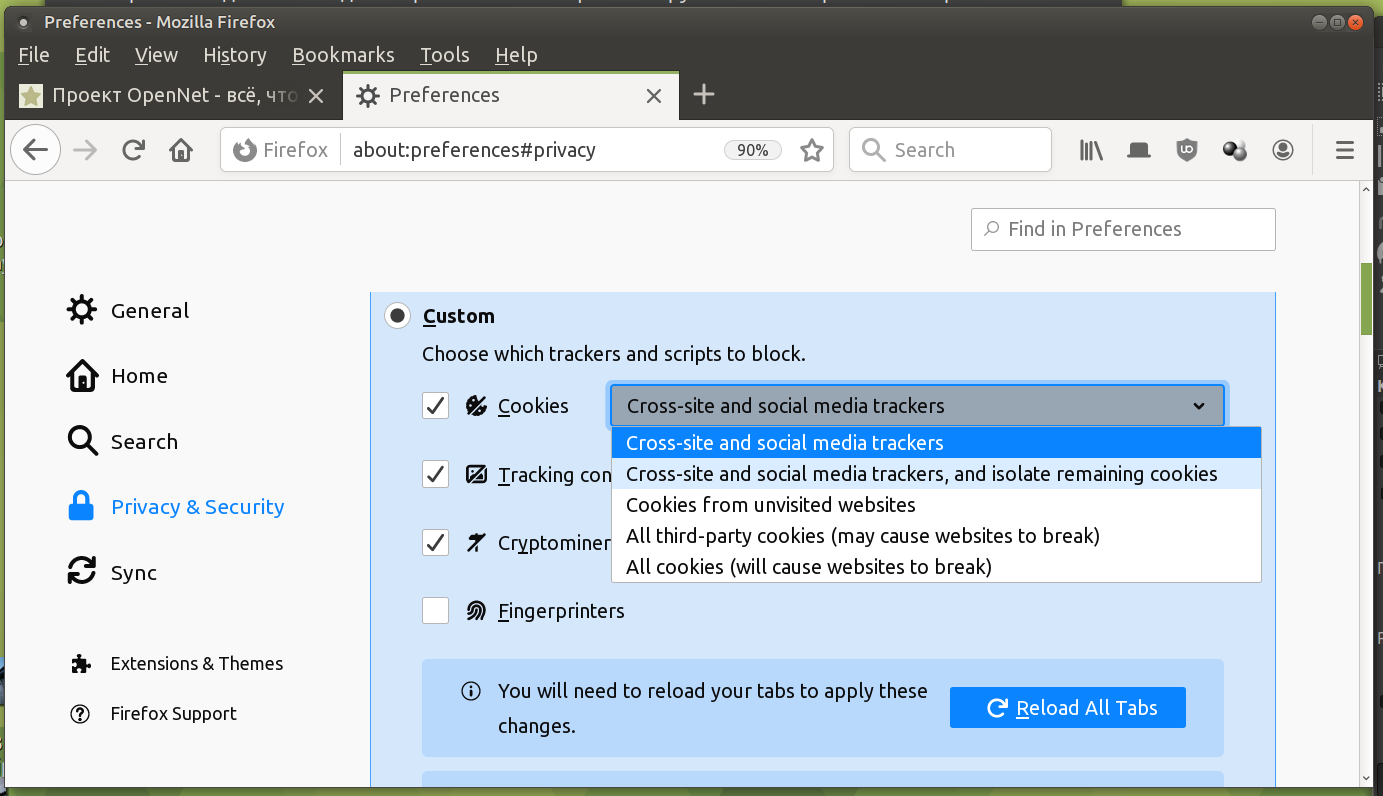Viewport: 1383px width, 796px height.
Task: Open Firefox Support link
Action: (x=173, y=714)
